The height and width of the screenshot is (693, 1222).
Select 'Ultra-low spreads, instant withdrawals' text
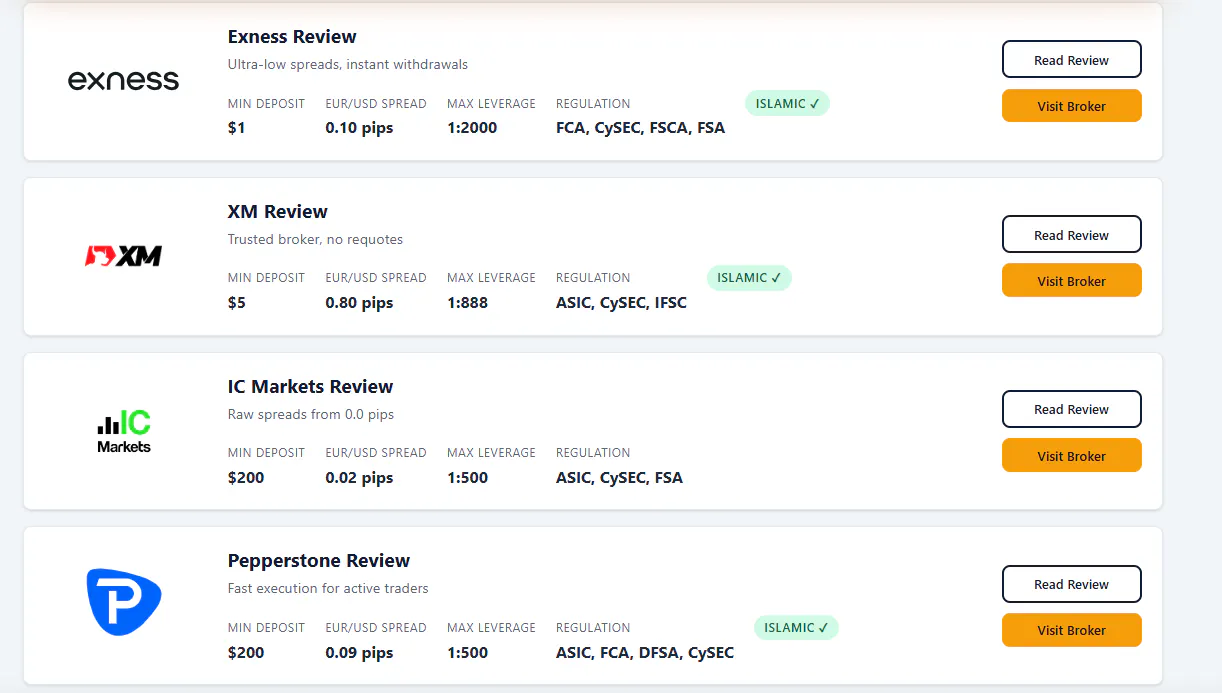[x=348, y=64]
